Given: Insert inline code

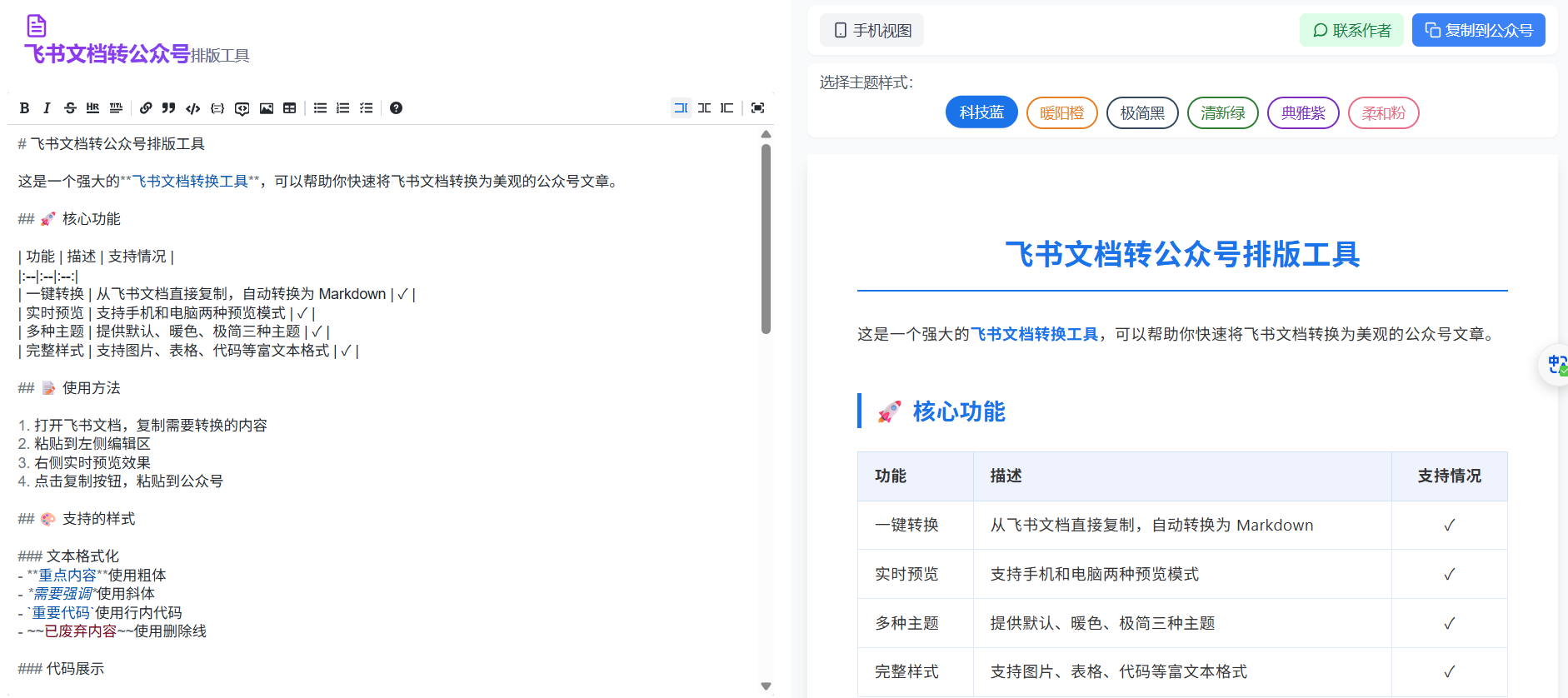Looking at the screenshot, I should (193, 108).
